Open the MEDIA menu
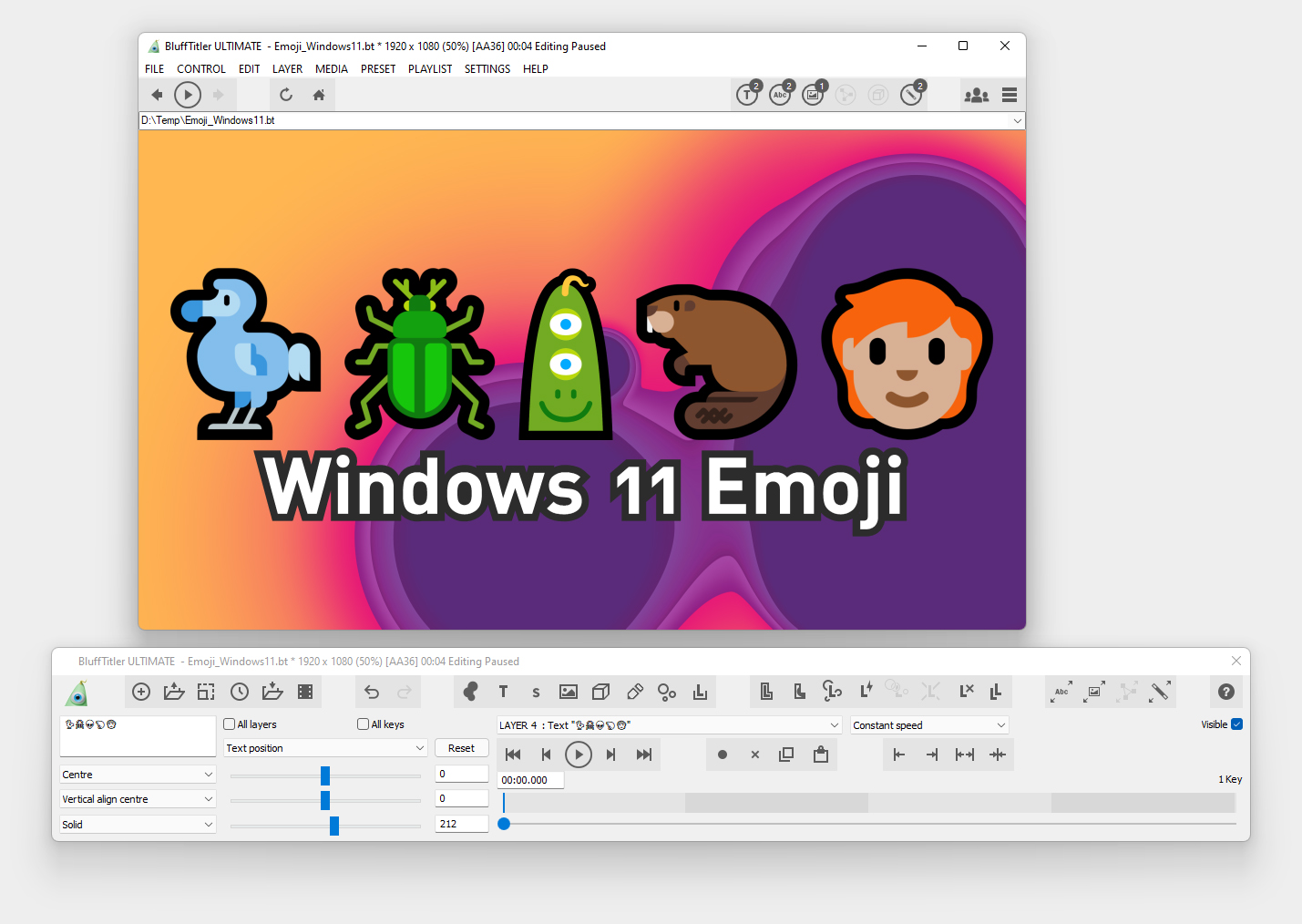The image size is (1302, 924). pyautogui.click(x=332, y=69)
